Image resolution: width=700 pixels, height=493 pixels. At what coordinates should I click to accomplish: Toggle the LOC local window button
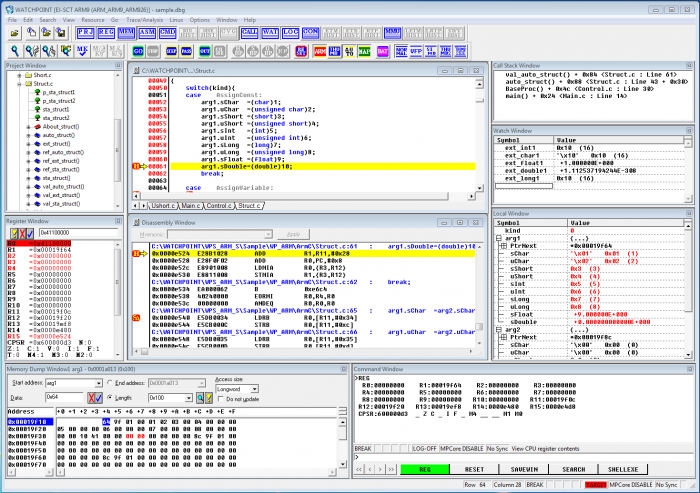[290, 33]
